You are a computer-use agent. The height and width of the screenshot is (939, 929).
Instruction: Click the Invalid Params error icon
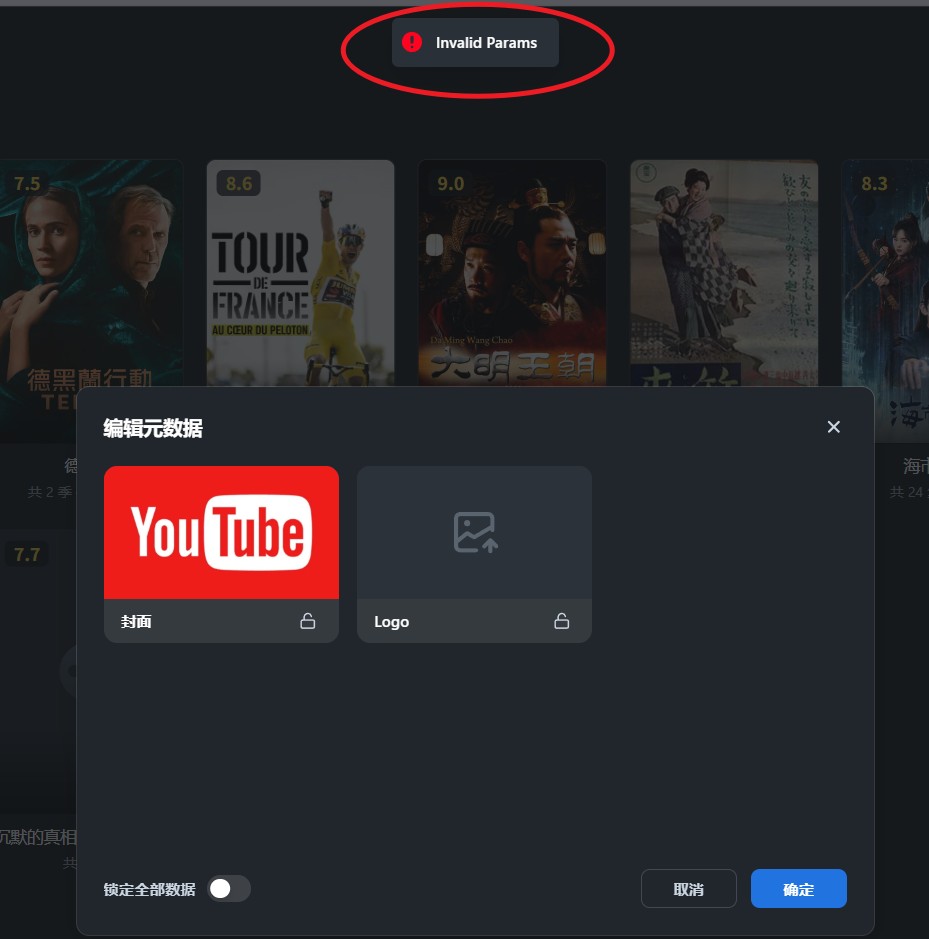[x=412, y=42]
